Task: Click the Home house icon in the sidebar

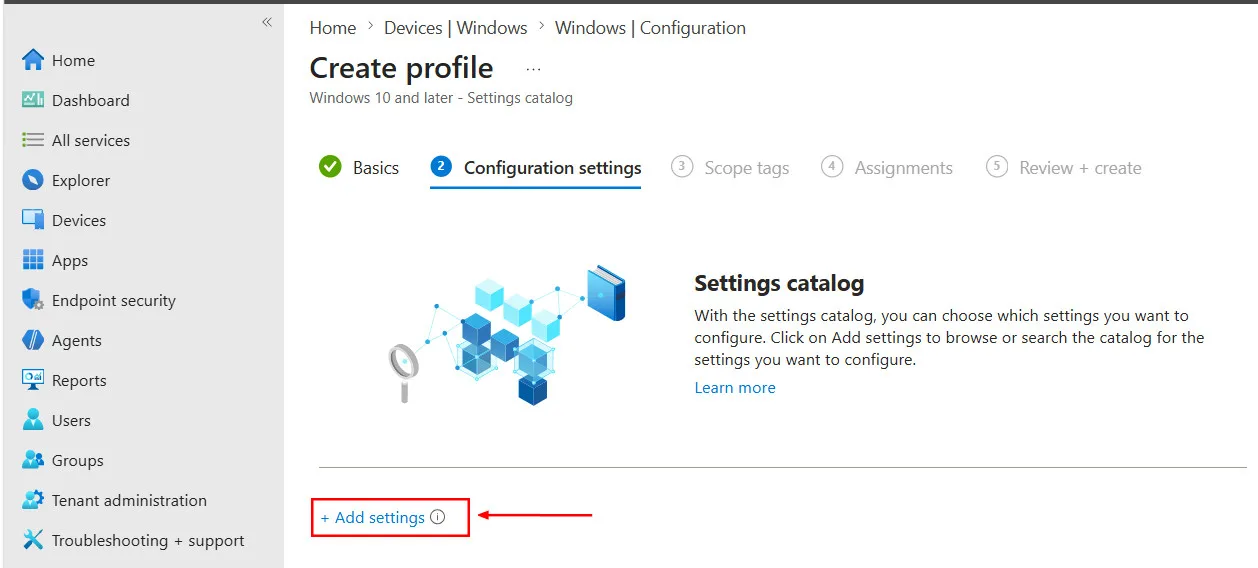Action: 33,60
